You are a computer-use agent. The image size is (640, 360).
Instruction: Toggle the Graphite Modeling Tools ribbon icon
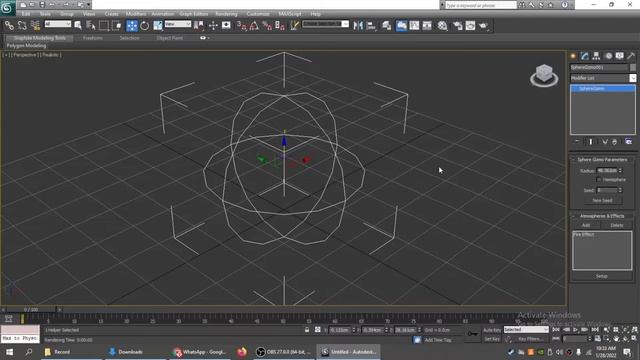click(401, 26)
